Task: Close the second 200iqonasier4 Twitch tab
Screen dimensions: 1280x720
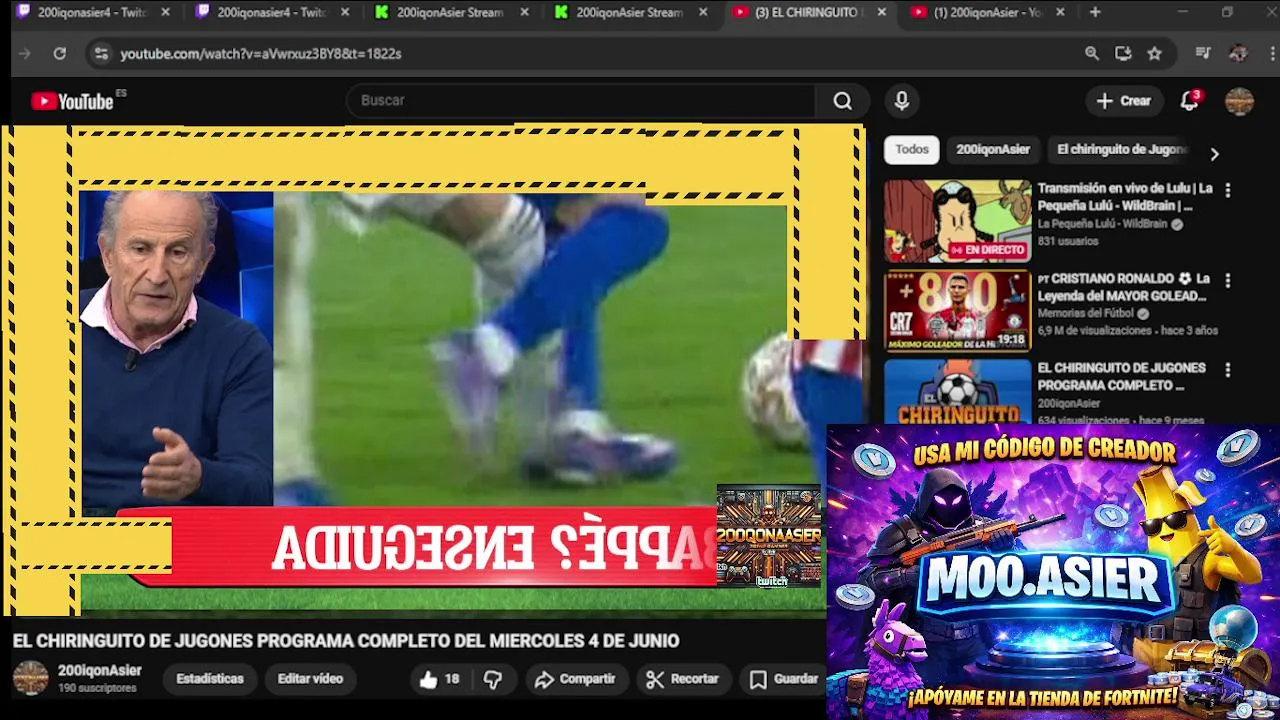Action: (344, 12)
